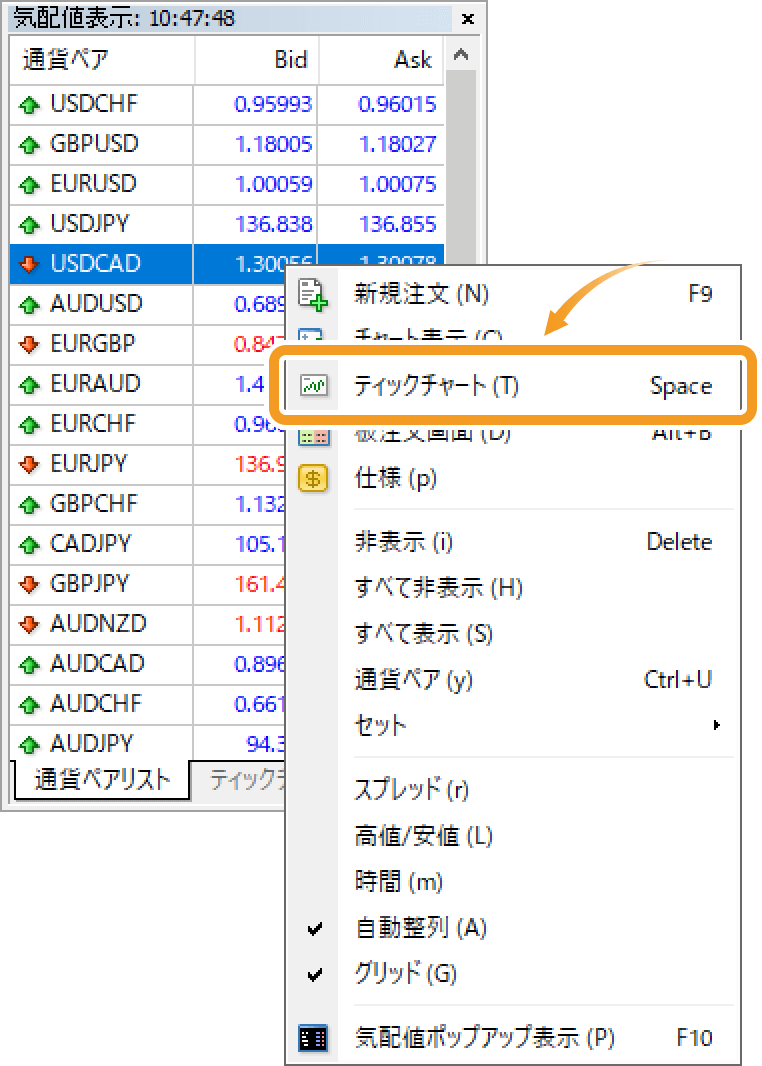The width and height of the screenshot is (762, 1066).
Task: Click the green up arrow beside AUDUSD
Action: (x=29, y=305)
